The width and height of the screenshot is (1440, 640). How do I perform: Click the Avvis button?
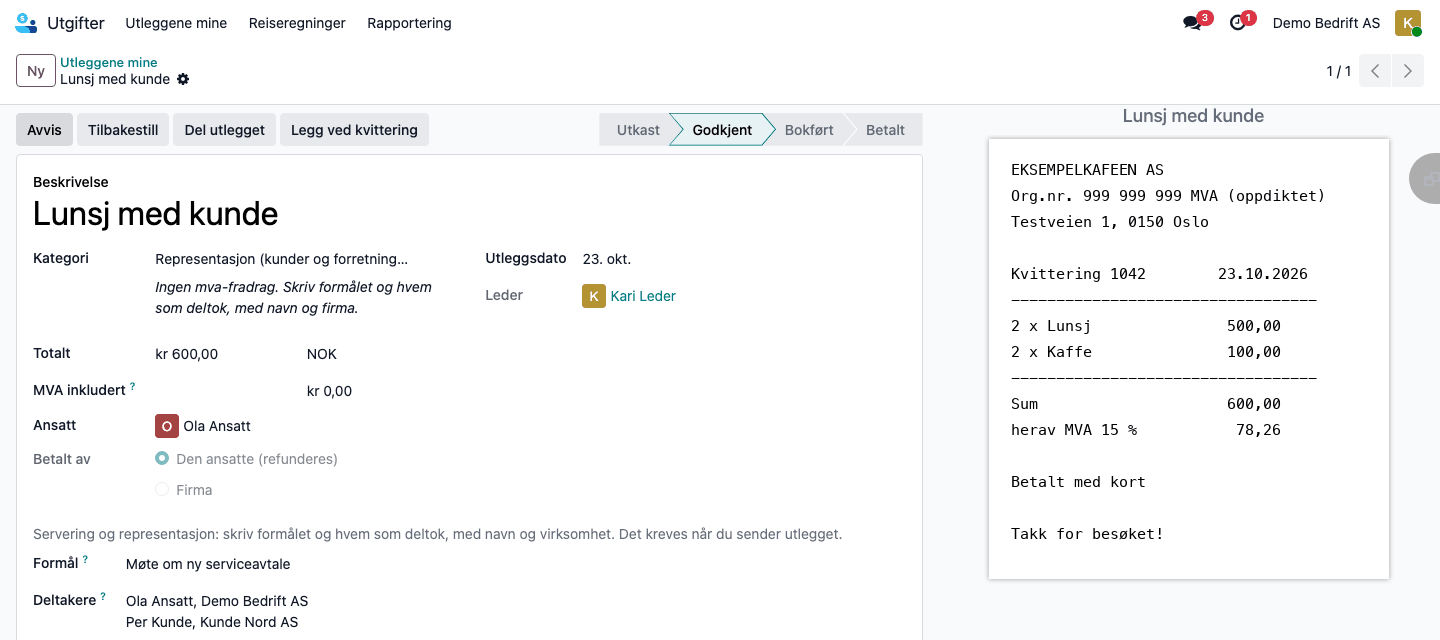[x=44, y=130]
